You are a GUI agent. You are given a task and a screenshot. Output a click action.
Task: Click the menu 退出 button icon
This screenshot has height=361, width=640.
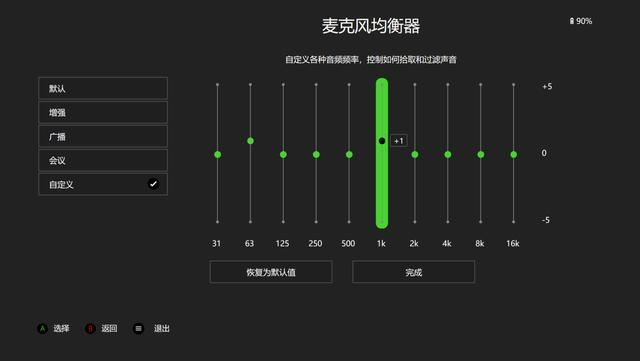[x=138, y=328]
